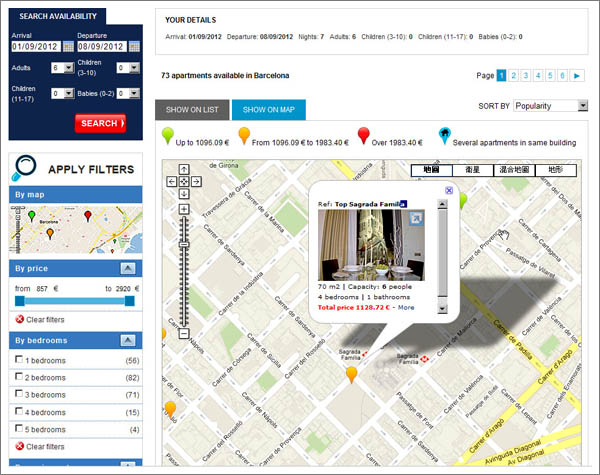Click the map pan down arrow
The width and height of the screenshot is (600, 475).
click(x=184, y=194)
